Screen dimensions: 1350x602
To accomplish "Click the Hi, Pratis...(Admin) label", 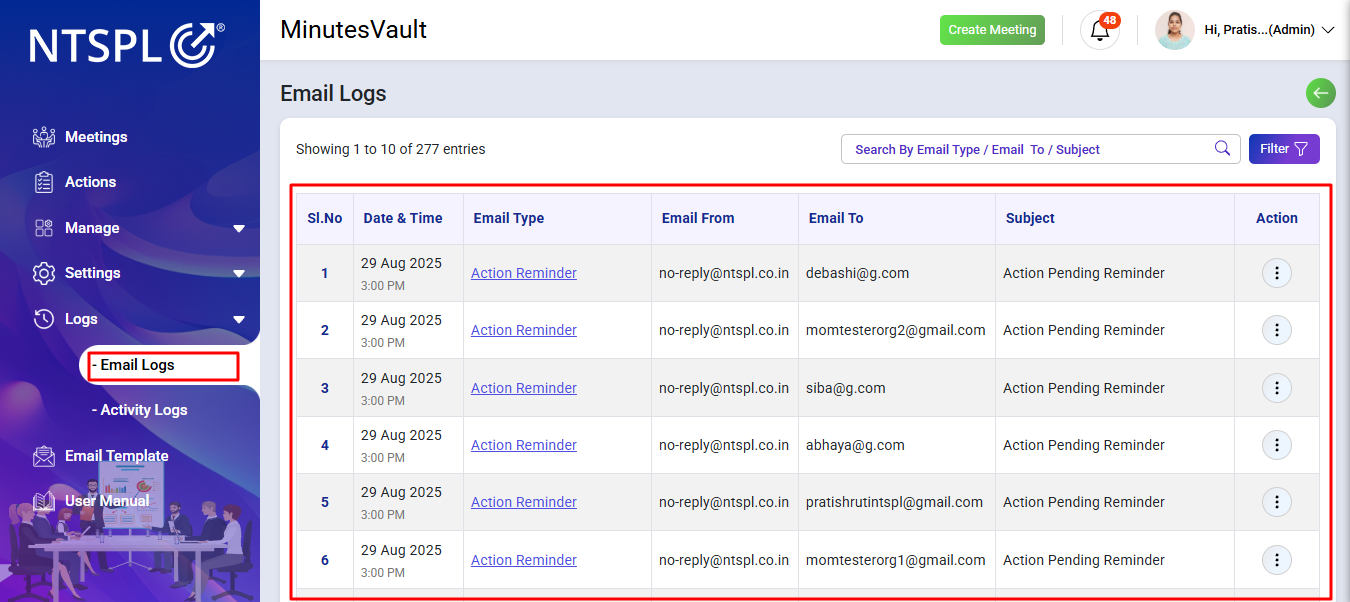I will coord(1260,30).
